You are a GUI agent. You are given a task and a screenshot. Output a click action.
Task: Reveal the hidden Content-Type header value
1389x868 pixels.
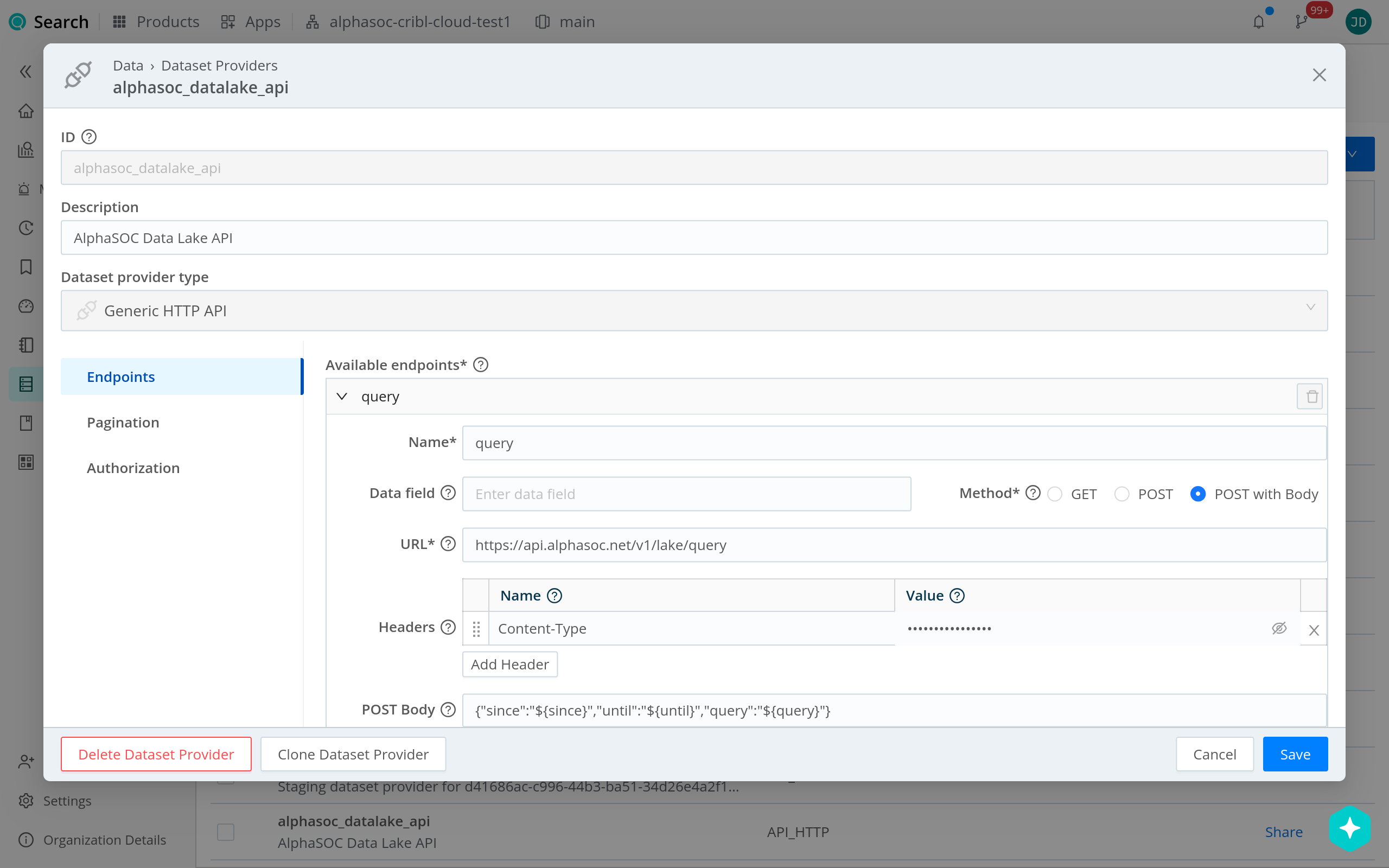click(1279, 628)
